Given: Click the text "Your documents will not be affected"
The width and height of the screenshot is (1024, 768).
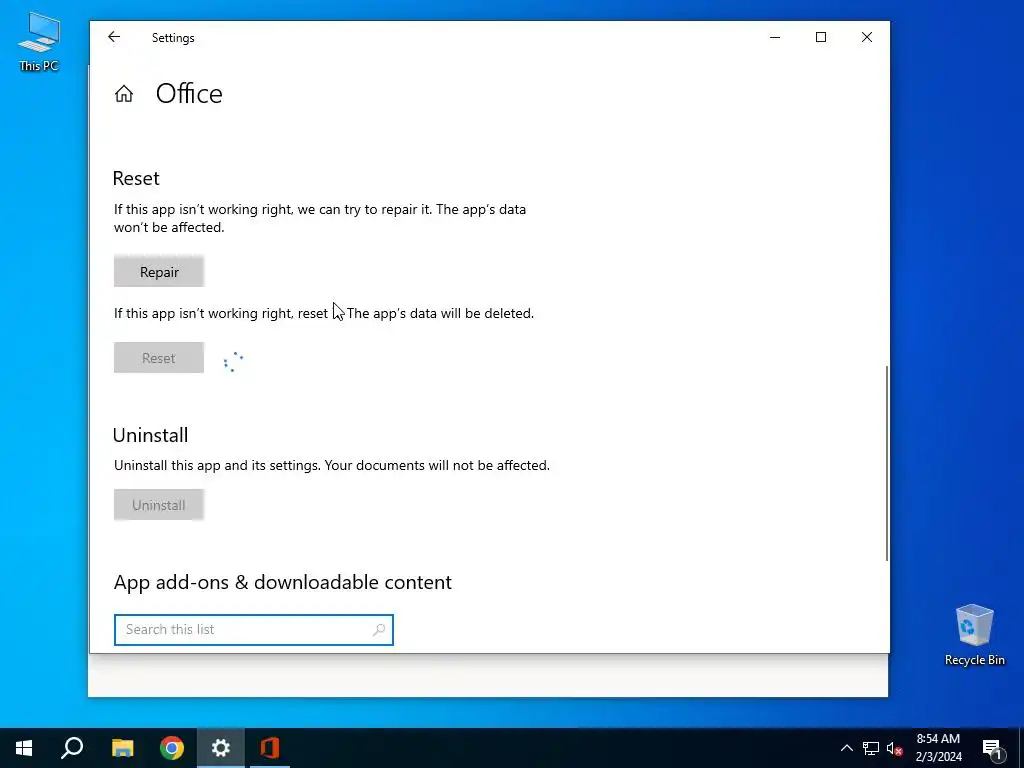Looking at the screenshot, I should pyautogui.click(x=437, y=466).
